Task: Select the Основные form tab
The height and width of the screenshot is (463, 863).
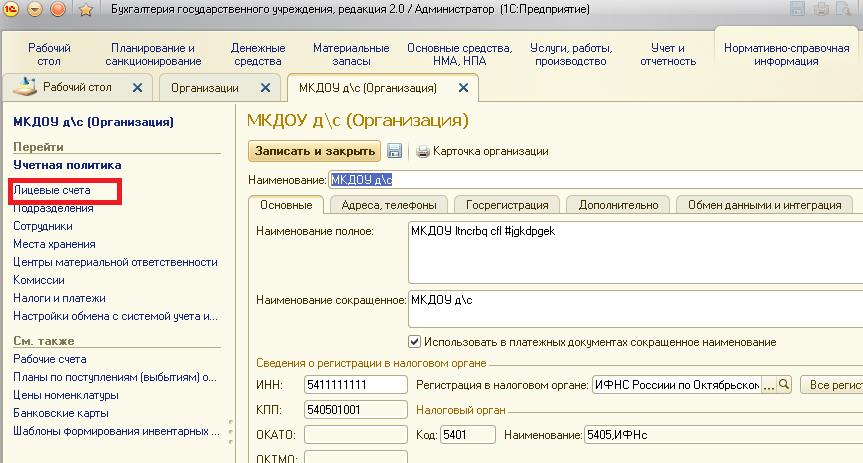Action: click(286, 205)
